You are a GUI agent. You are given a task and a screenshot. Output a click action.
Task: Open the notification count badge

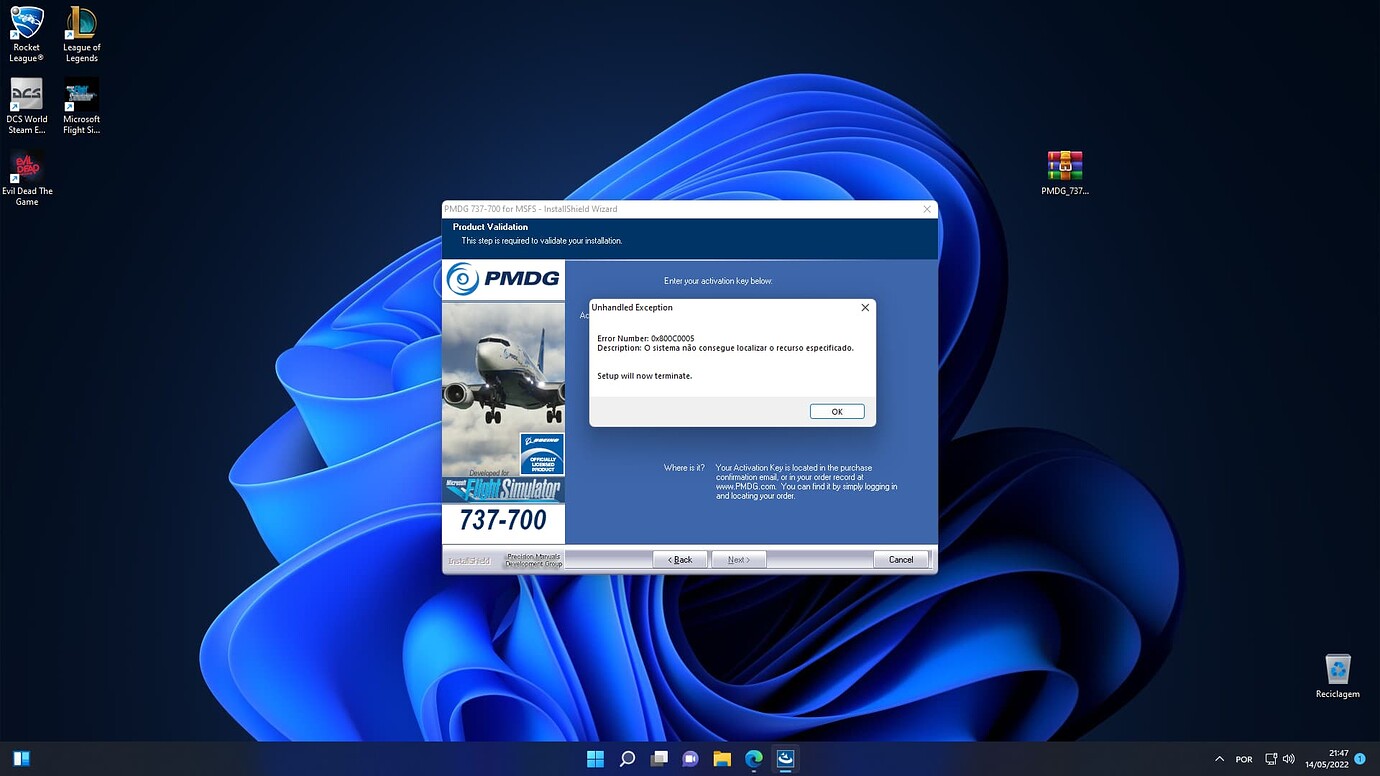[1360, 759]
